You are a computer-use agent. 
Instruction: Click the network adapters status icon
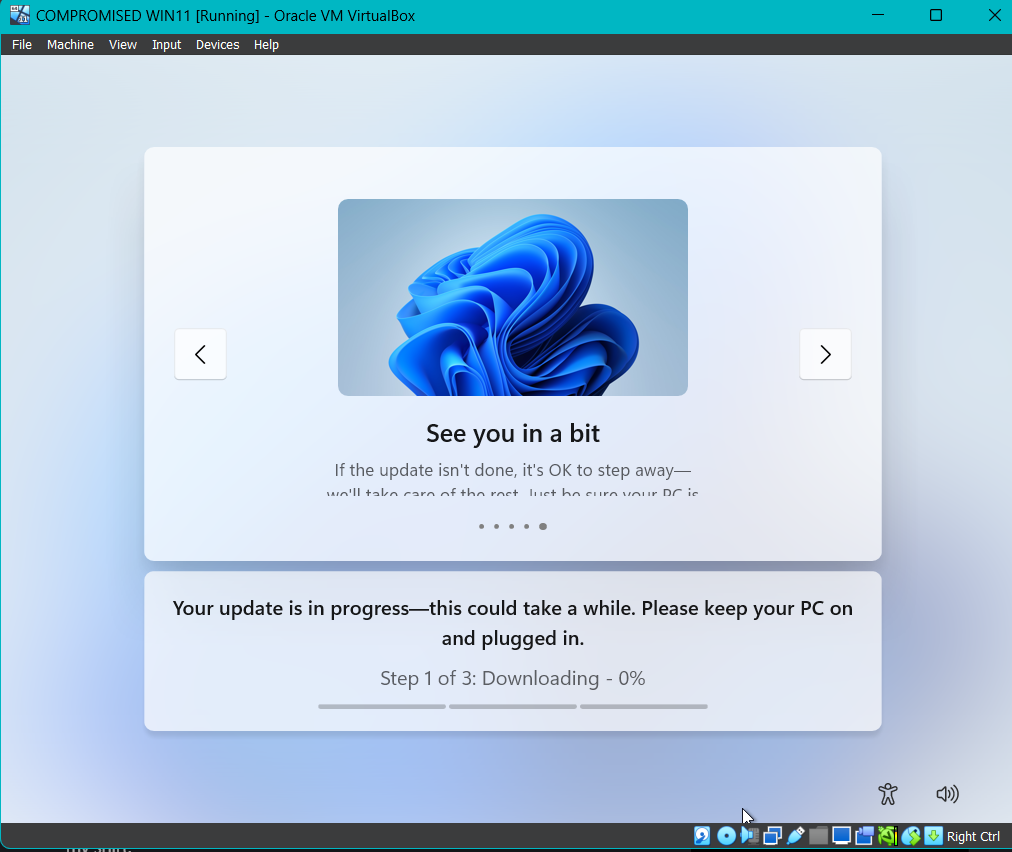(x=773, y=836)
